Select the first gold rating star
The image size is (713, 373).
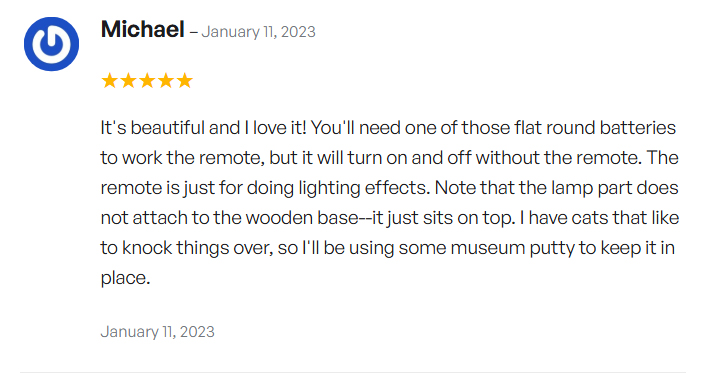[x=110, y=81]
